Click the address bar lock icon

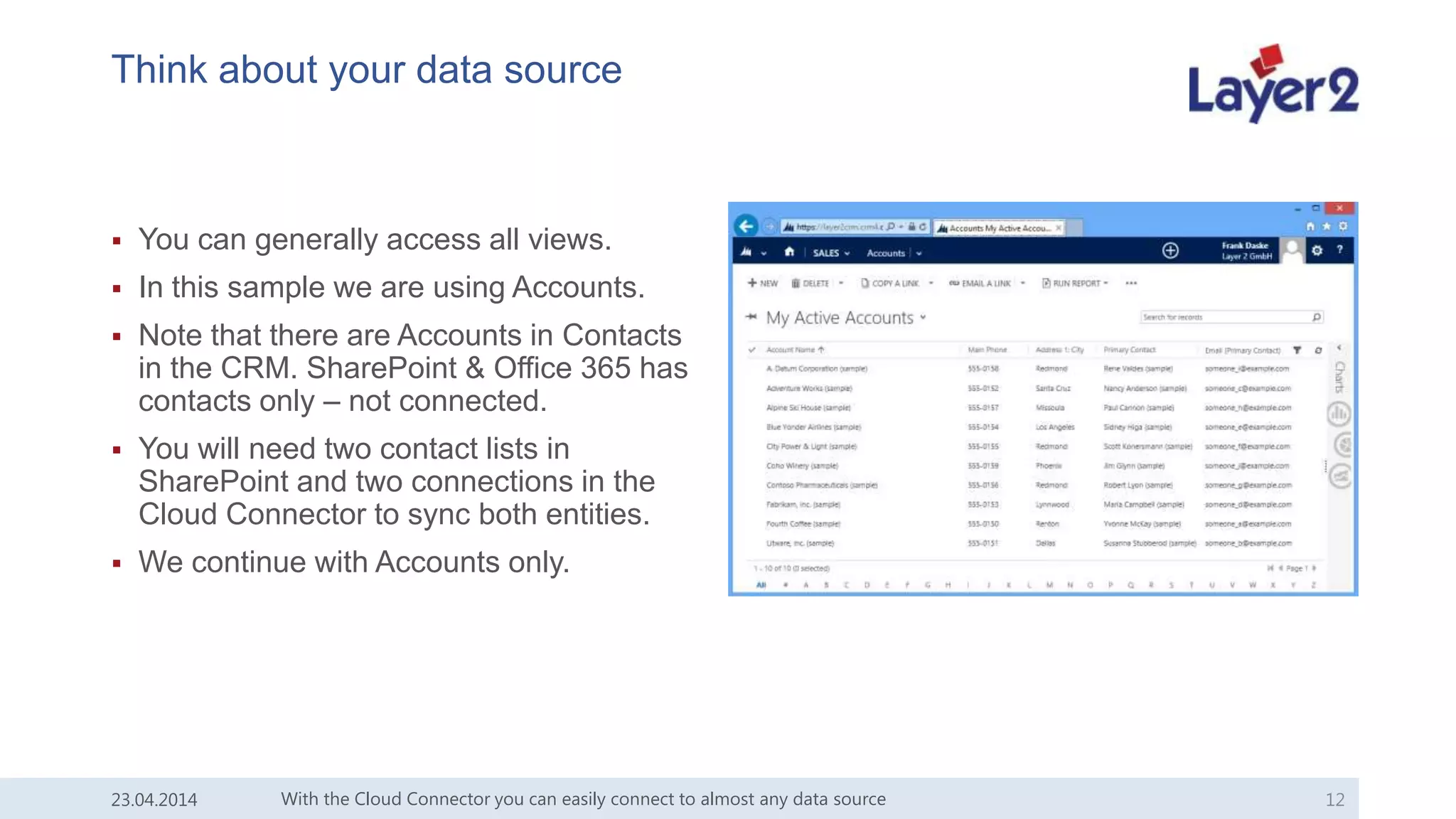(x=911, y=227)
